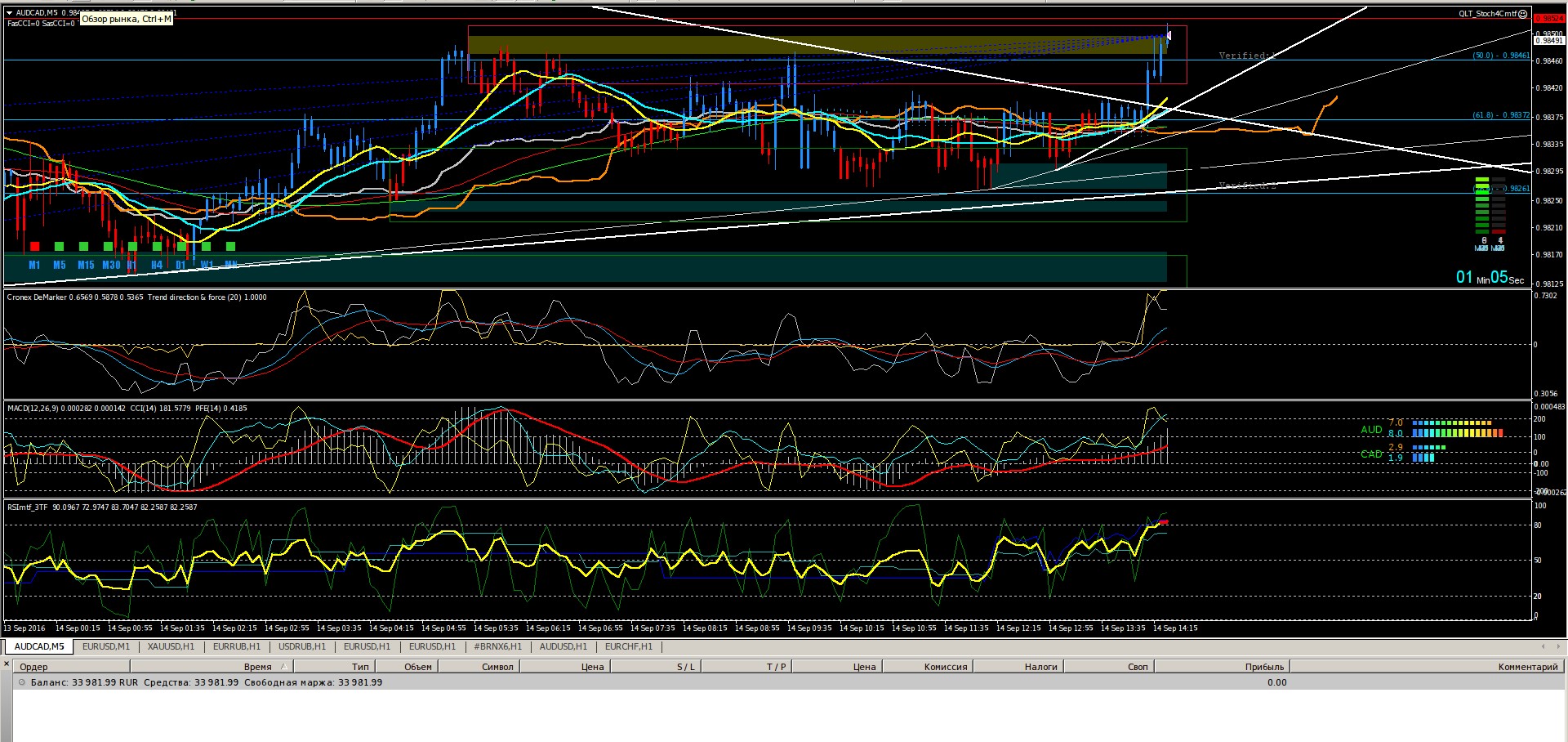Click the M30 timeframe label
Viewport: 1568px width, 742px height.
(x=111, y=265)
